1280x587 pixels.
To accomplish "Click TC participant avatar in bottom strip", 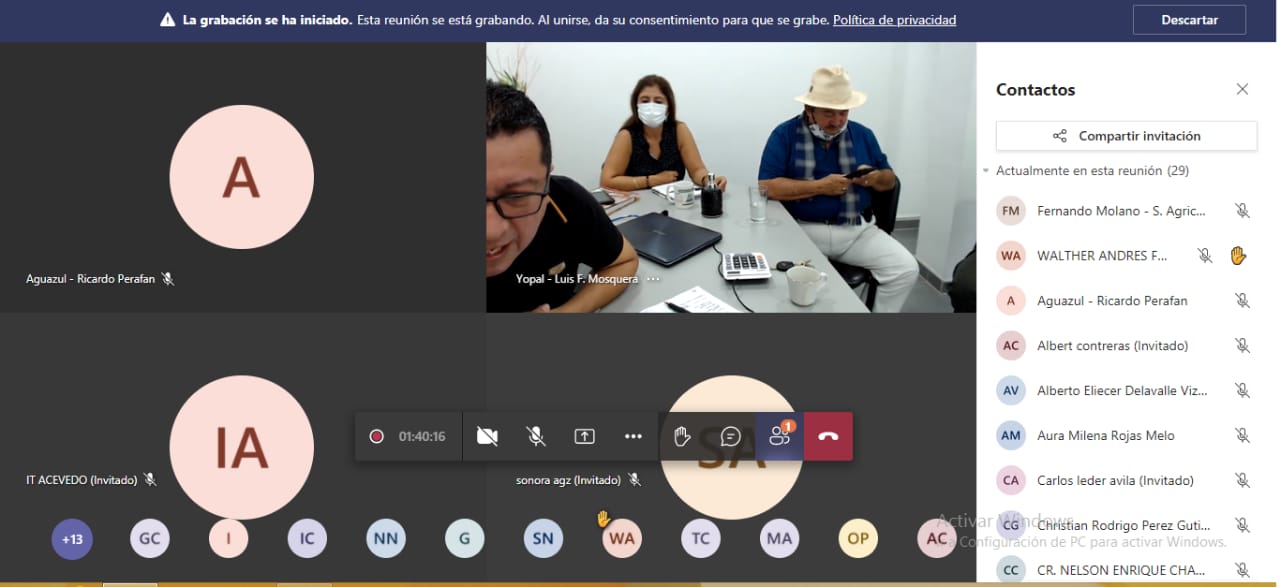I will (x=700, y=538).
